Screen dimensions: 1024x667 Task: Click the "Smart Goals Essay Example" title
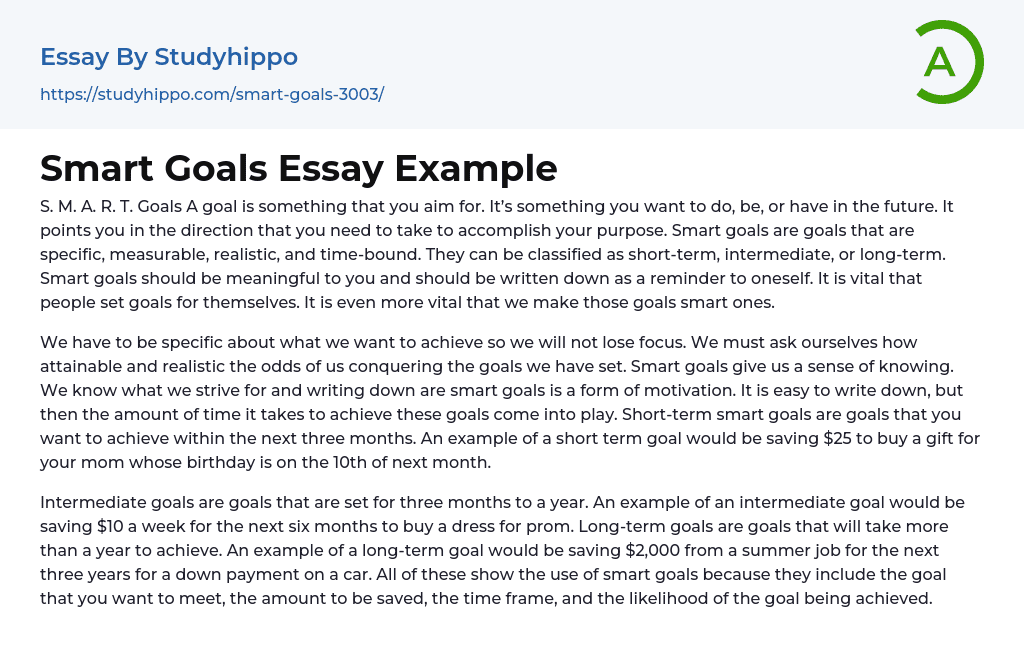299,168
